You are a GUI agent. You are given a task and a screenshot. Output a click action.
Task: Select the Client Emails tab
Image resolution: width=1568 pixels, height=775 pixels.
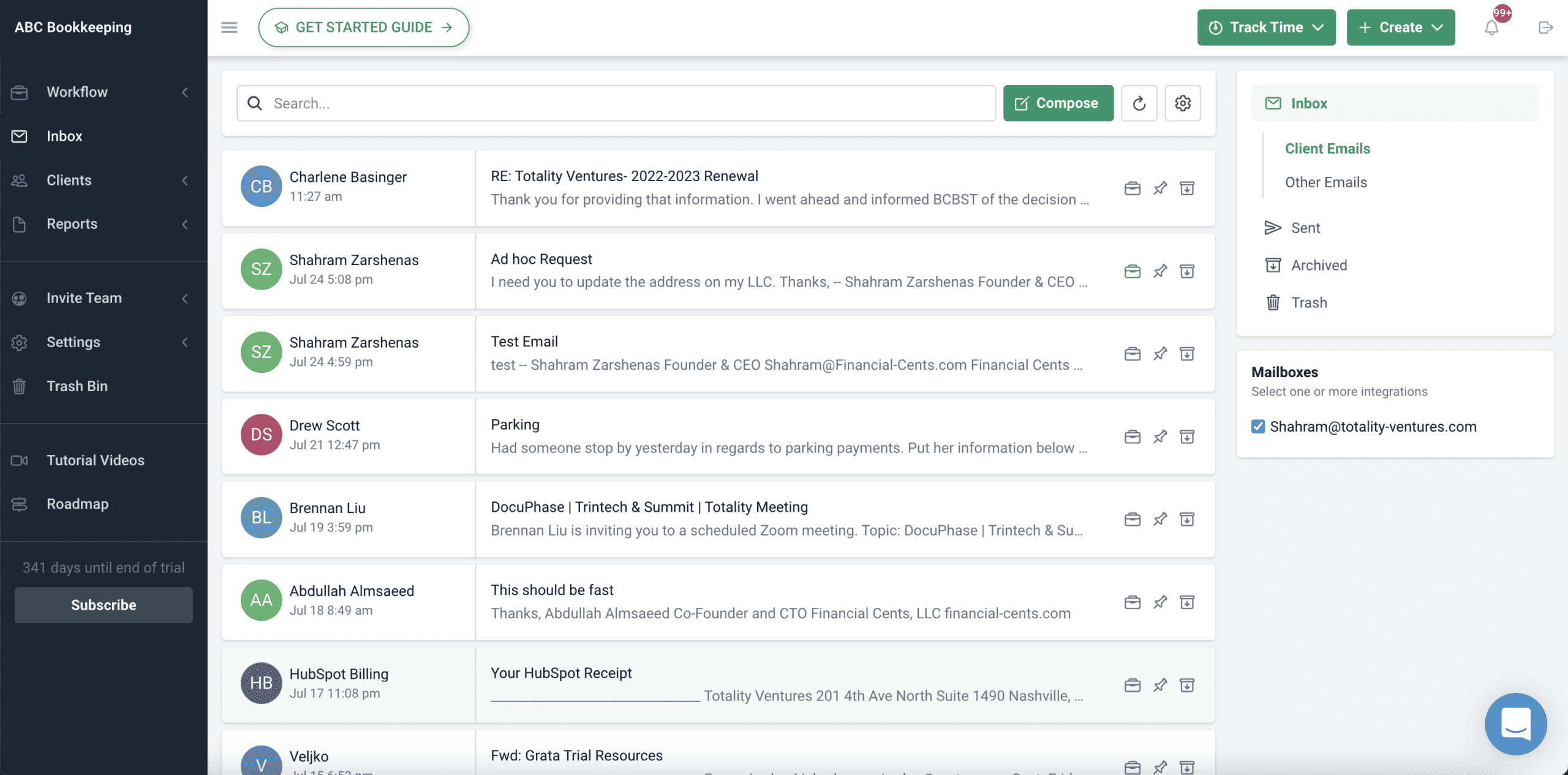click(x=1327, y=147)
